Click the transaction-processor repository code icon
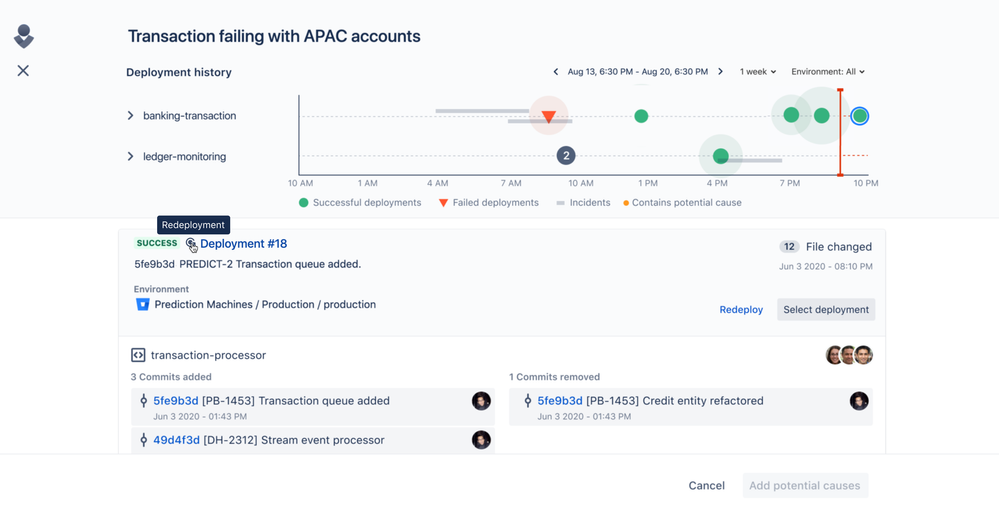The width and height of the screenshot is (999, 514). point(139,355)
